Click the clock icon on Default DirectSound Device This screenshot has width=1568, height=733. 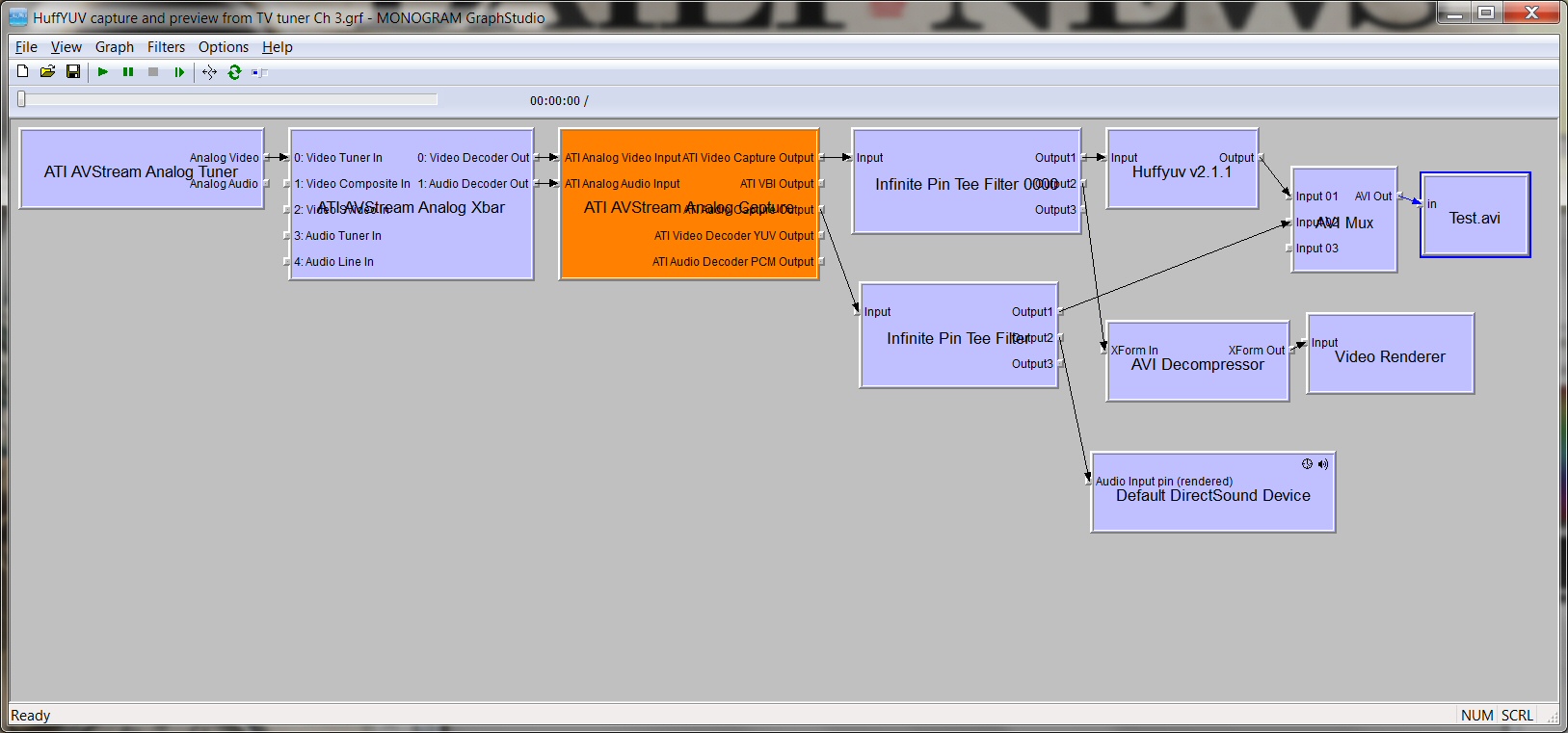1308,464
